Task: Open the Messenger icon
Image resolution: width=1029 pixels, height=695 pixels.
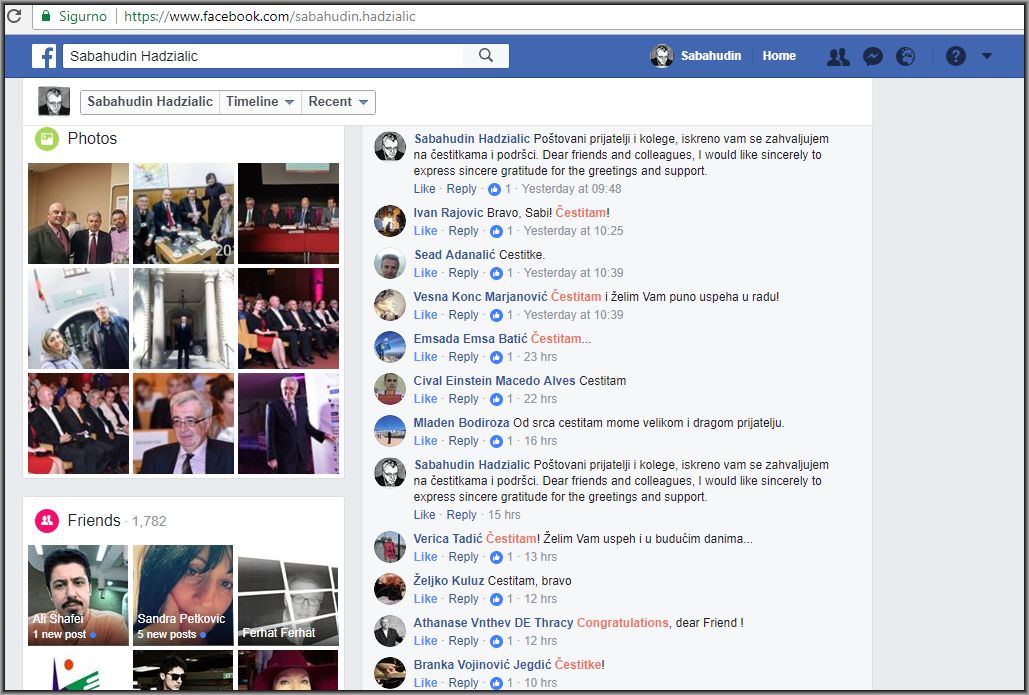Action: pyautogui.click(x=872, y=56)
